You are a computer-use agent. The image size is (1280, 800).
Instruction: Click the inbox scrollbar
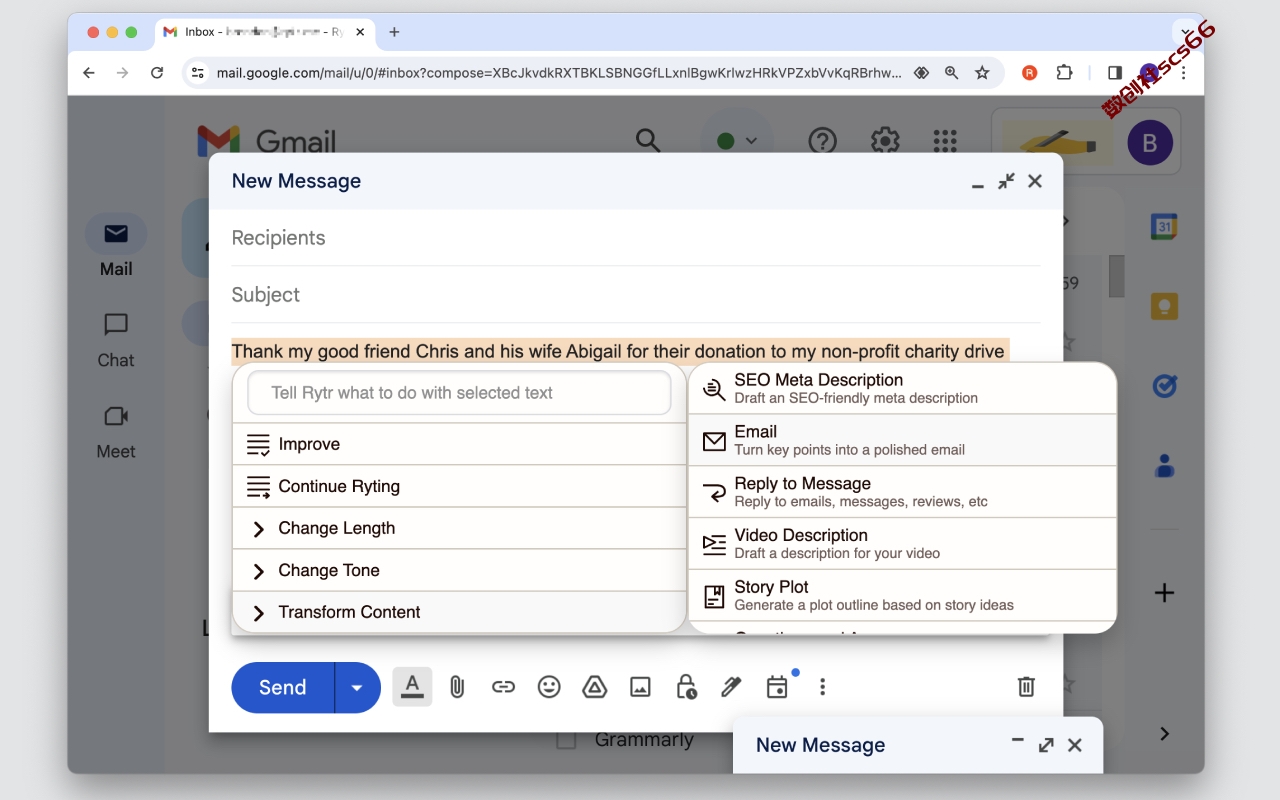click(1117, 276)
